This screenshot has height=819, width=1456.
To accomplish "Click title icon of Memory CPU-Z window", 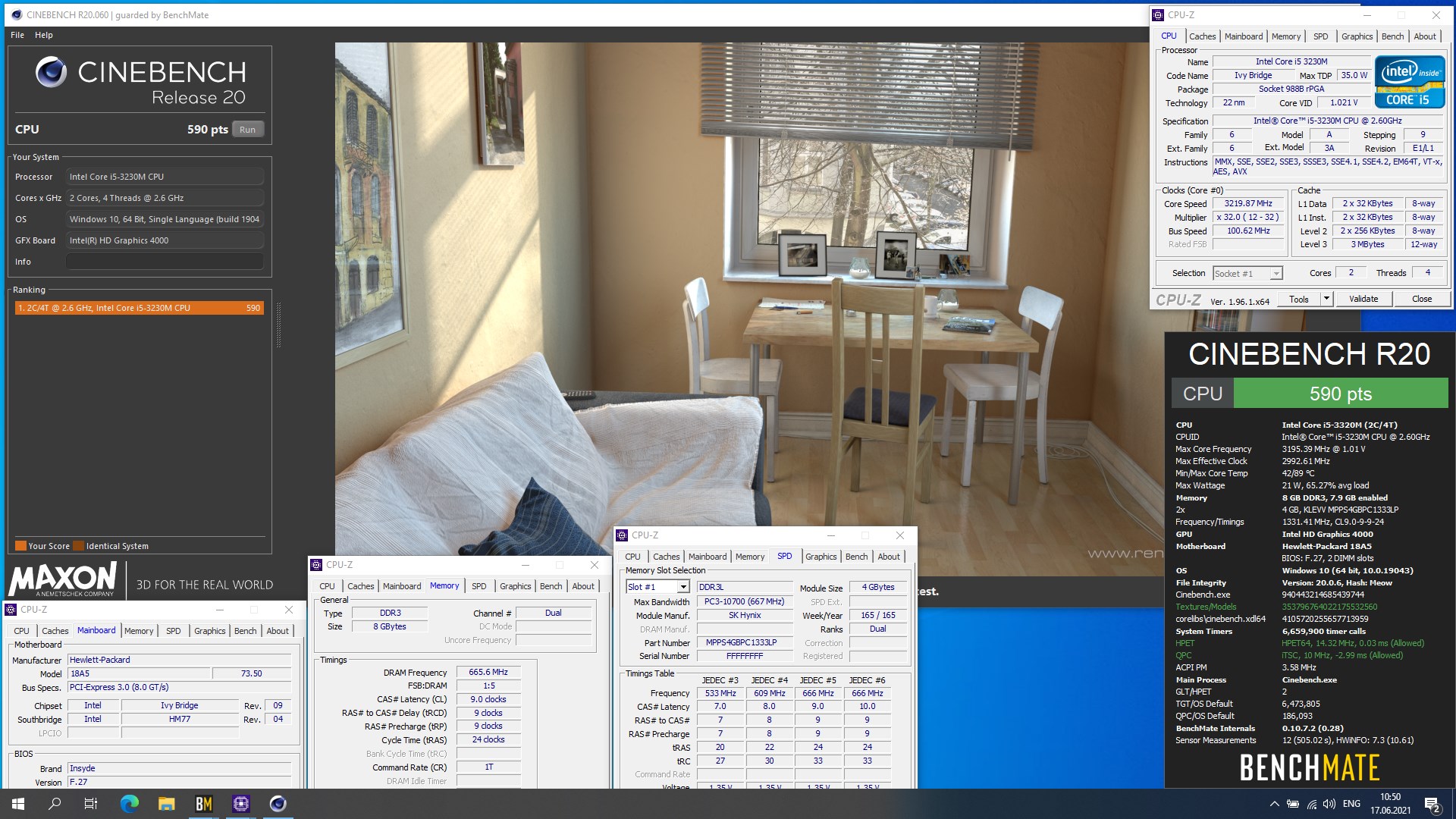I will [x=316, y=565].
